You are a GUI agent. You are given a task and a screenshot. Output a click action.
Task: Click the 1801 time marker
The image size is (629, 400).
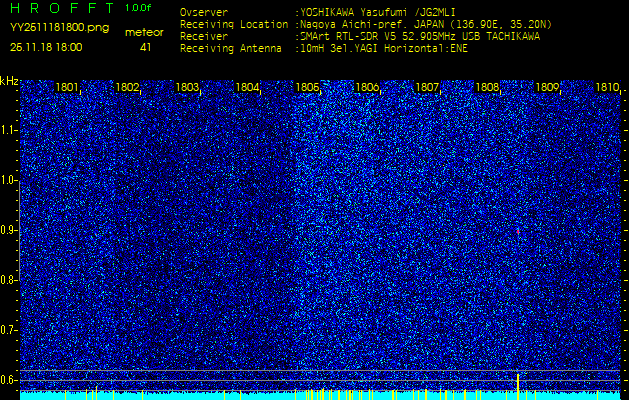[67, 88]
